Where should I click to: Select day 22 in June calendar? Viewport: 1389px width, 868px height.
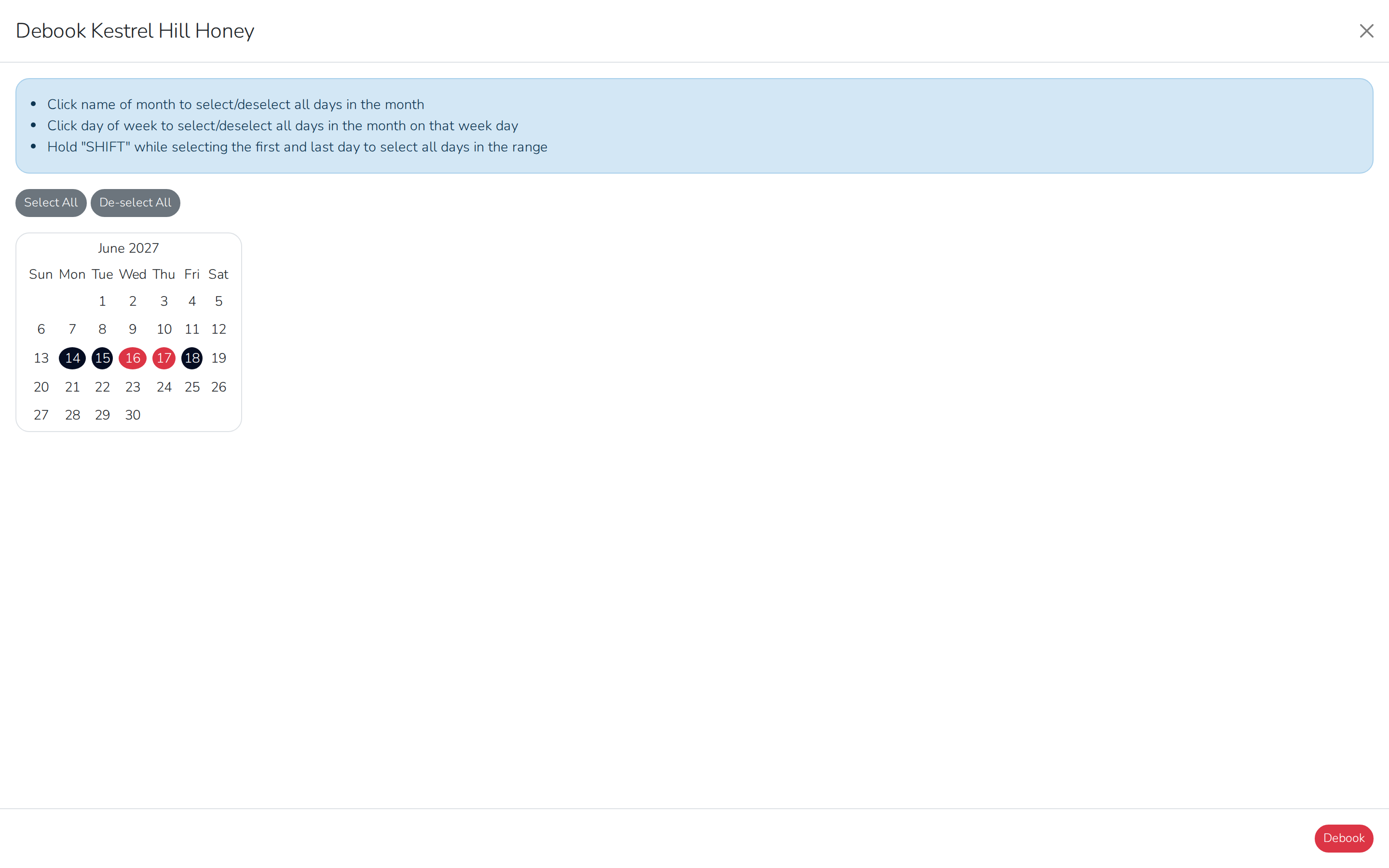point(102,388)
